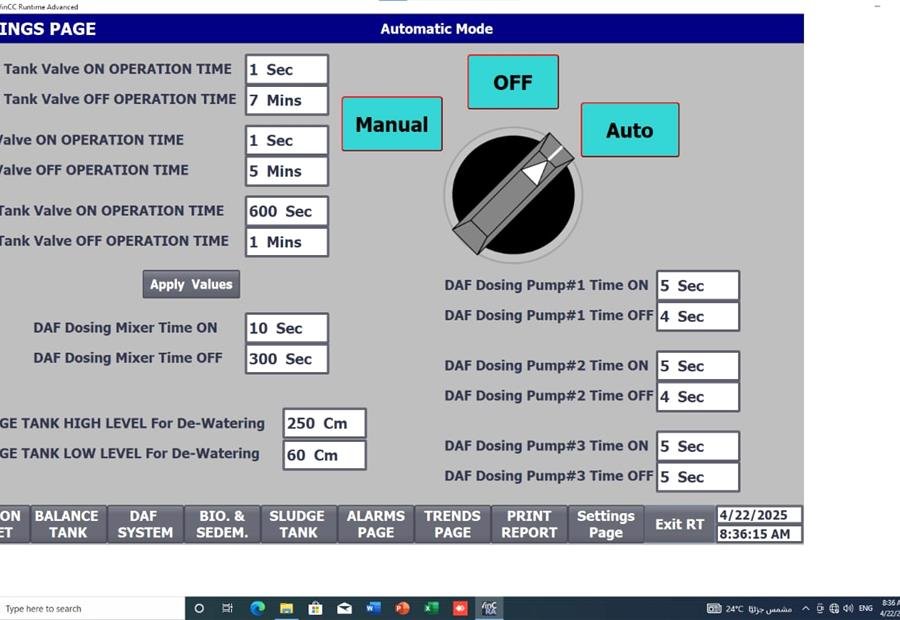Click WinCC Runtime taskbar icon
The image size is (900, 620).
[x=489, y=609]
